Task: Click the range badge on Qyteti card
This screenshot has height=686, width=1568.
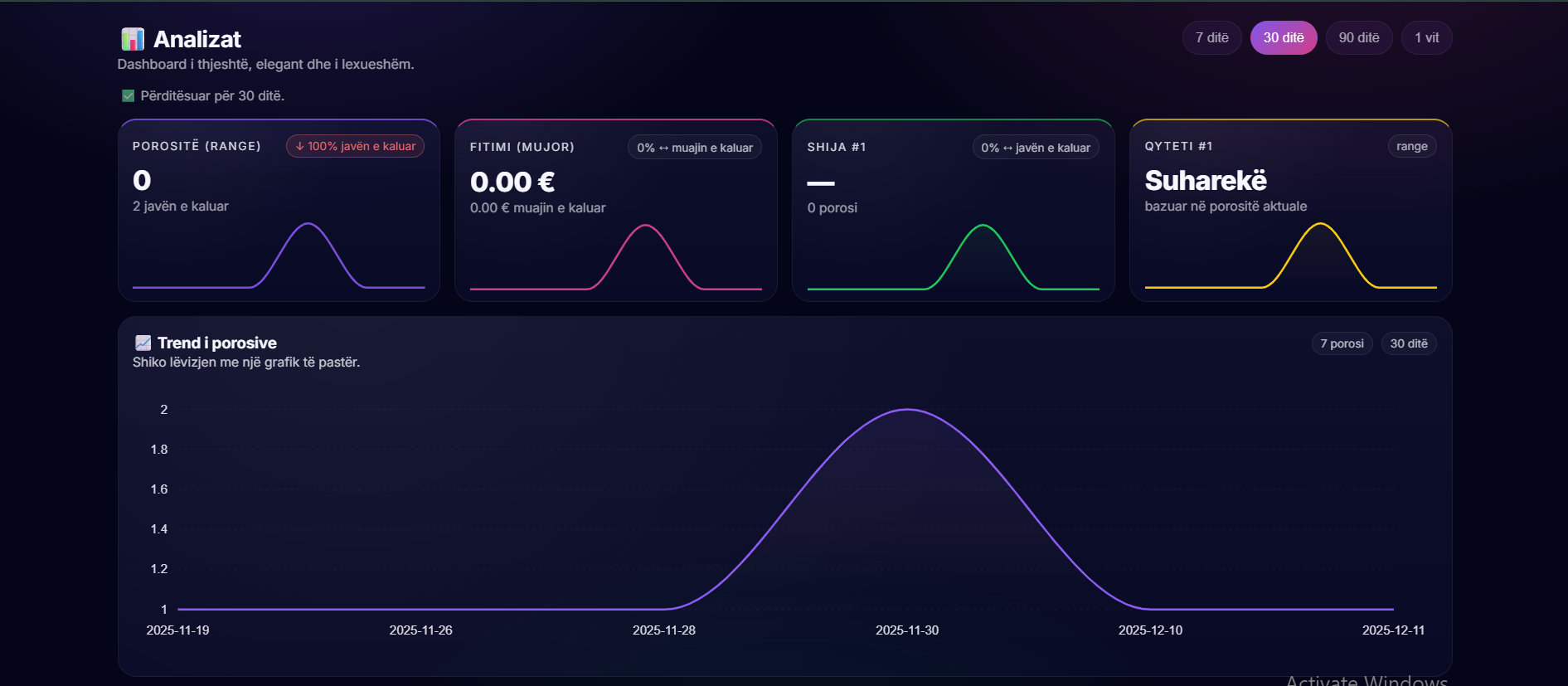Action: pyautogui.click(x=1411, y=146)
